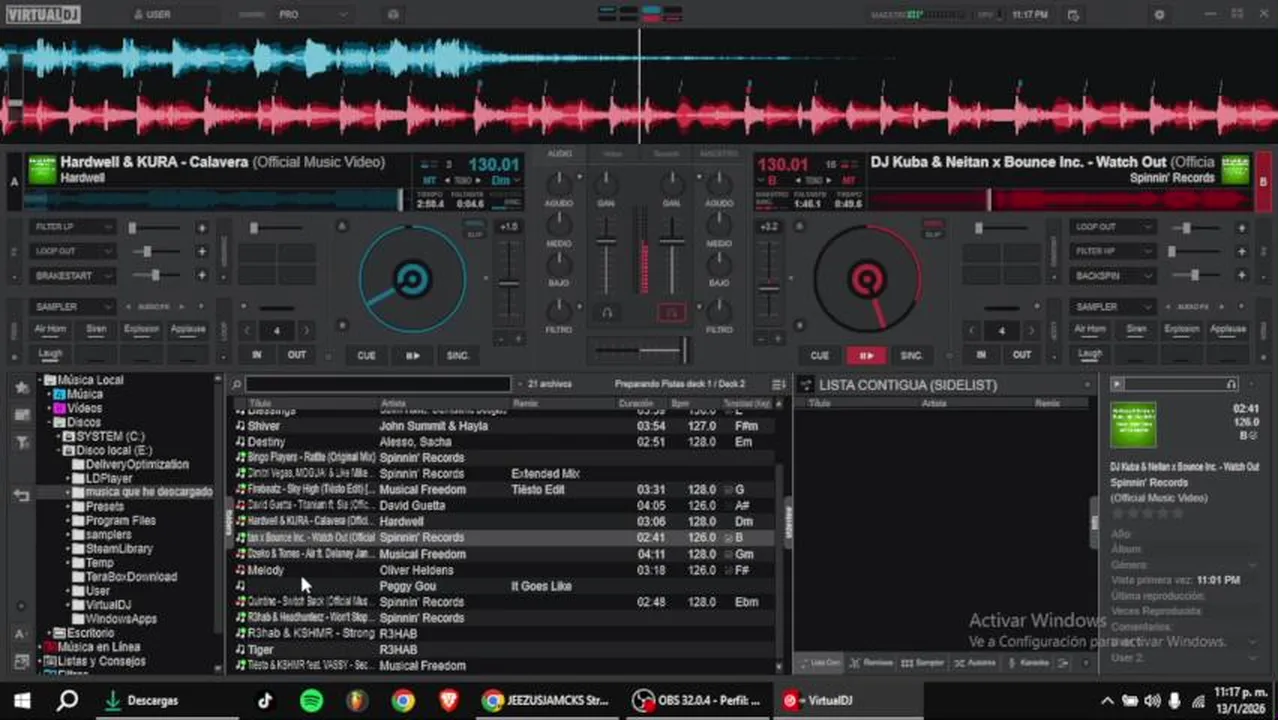The height and width of the screenshot is (720, 1278).
Task: Activate the BACKSPIN effect plus button
Action: [x=1241, y=275]
